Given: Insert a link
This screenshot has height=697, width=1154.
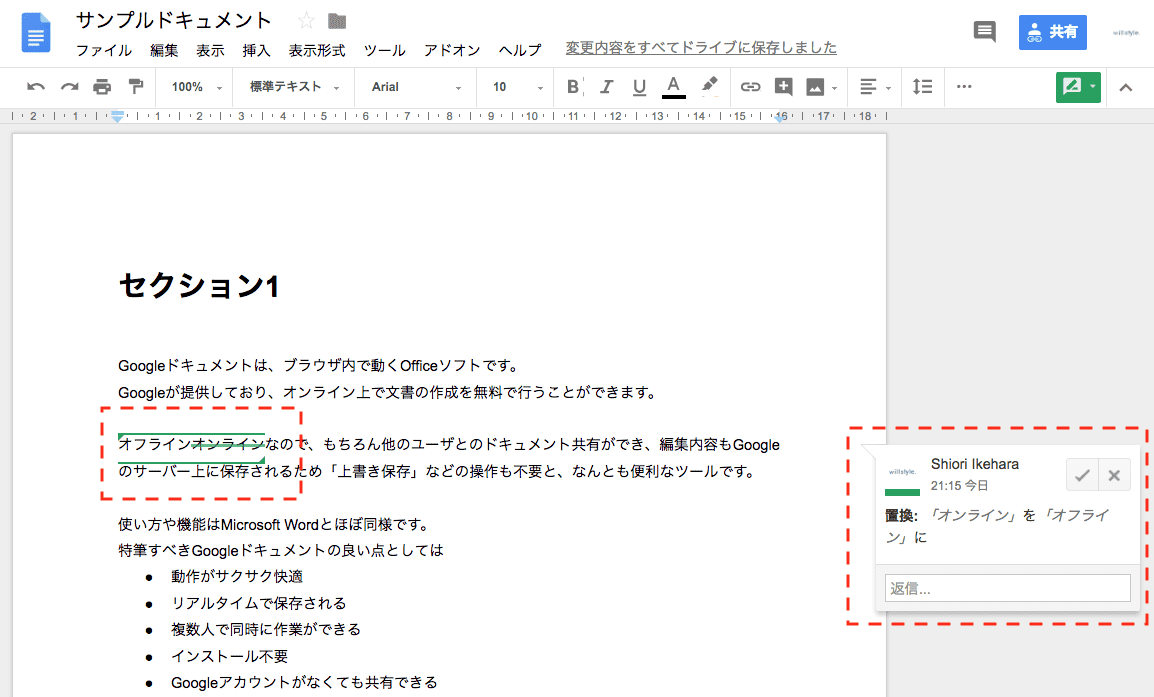Looking at the screenshot, I should 750,87.
